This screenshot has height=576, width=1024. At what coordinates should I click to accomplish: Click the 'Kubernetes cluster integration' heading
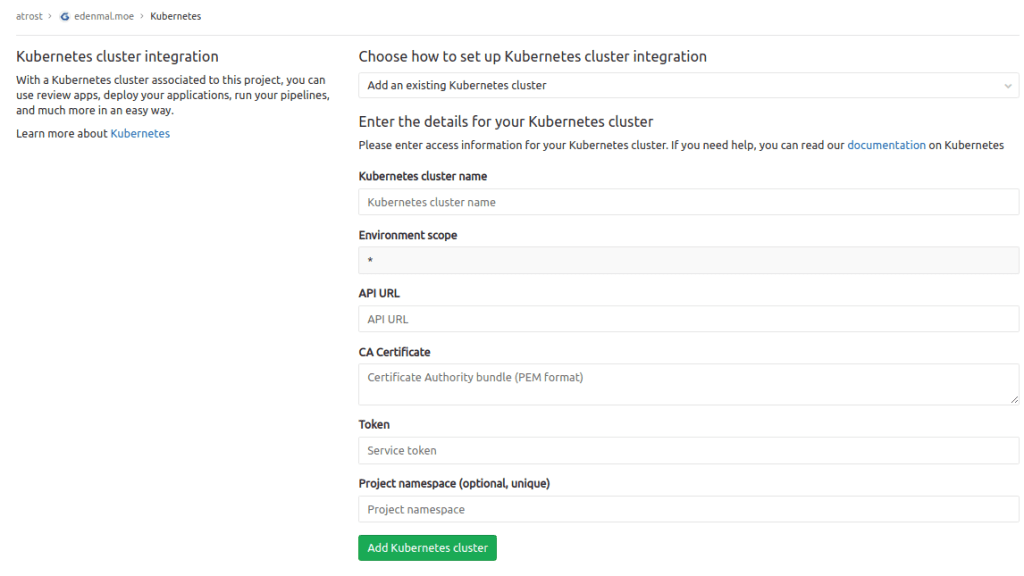[x=117, y=56]
